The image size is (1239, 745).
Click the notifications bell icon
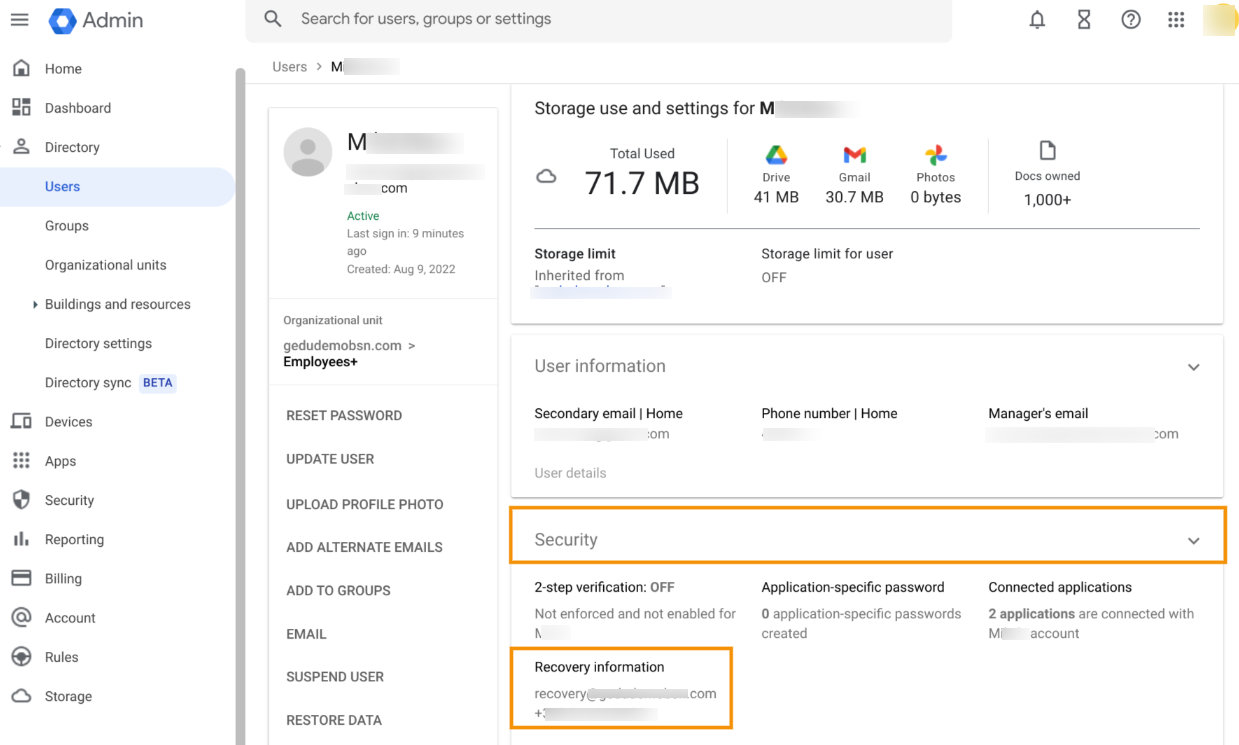pyautogui.click(x=1037, y=19)
